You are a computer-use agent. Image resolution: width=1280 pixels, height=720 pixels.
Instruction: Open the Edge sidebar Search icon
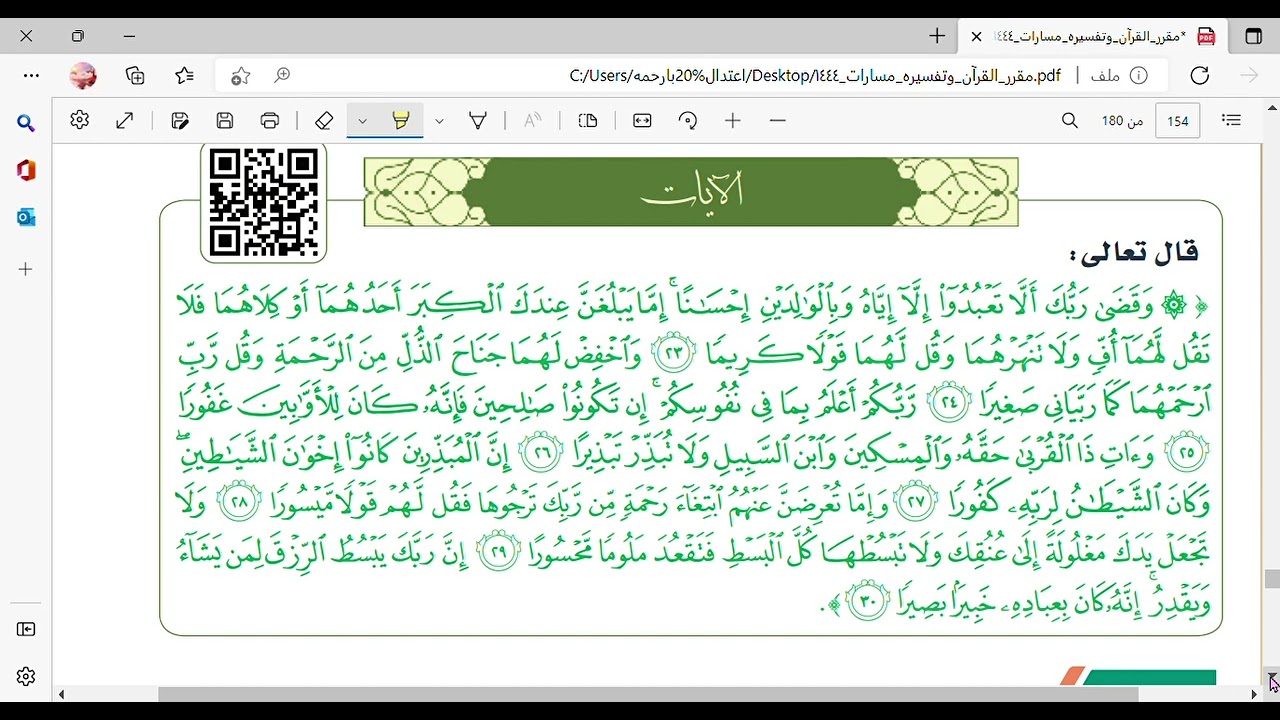[26, 123]
